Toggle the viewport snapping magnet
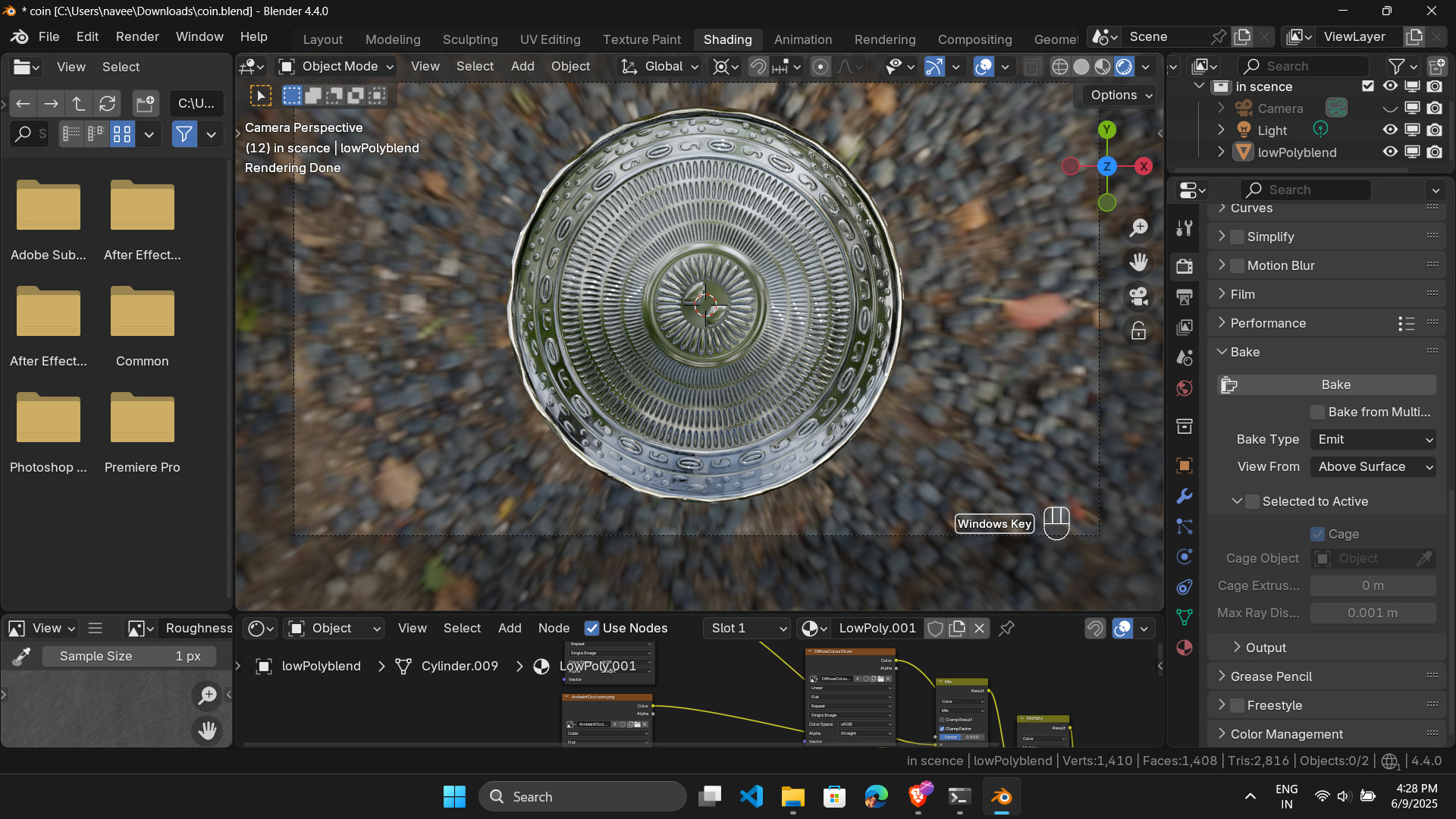This screenshot has height=819, width=1456. [x=758, y=67]
